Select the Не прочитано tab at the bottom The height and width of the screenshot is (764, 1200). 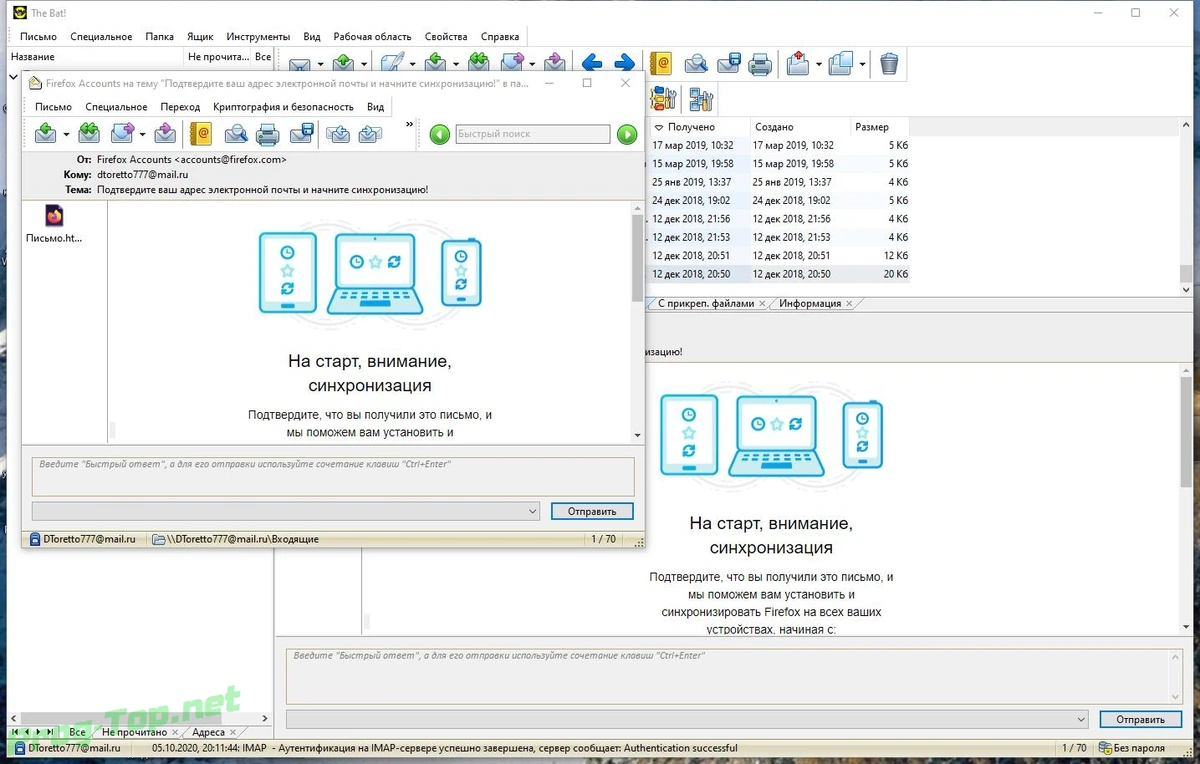click(135, 732)
